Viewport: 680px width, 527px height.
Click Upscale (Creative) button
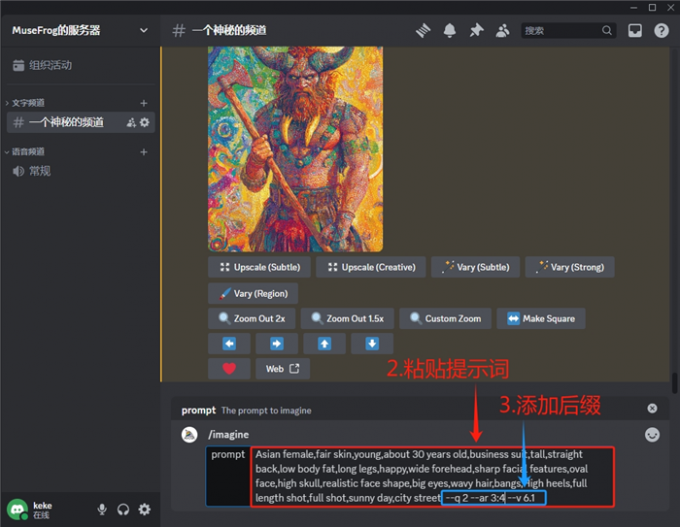pyautogui.click(x=371, y=267)
